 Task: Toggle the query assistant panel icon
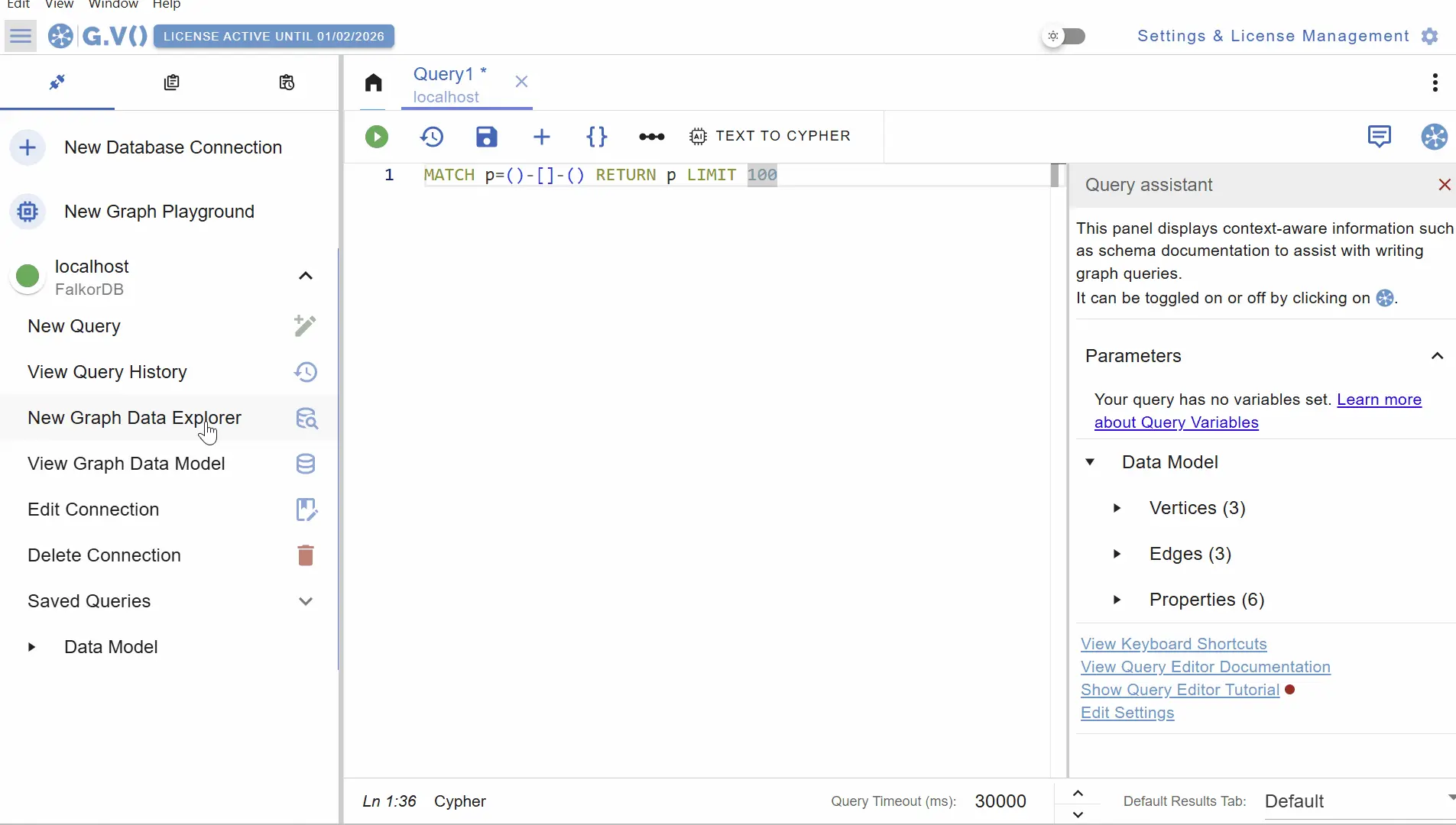[x=1435, y=137]
